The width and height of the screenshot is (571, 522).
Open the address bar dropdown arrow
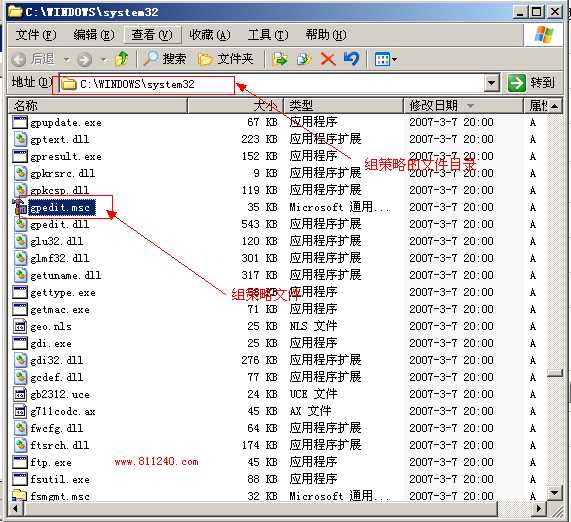click(x=491, y=84)
